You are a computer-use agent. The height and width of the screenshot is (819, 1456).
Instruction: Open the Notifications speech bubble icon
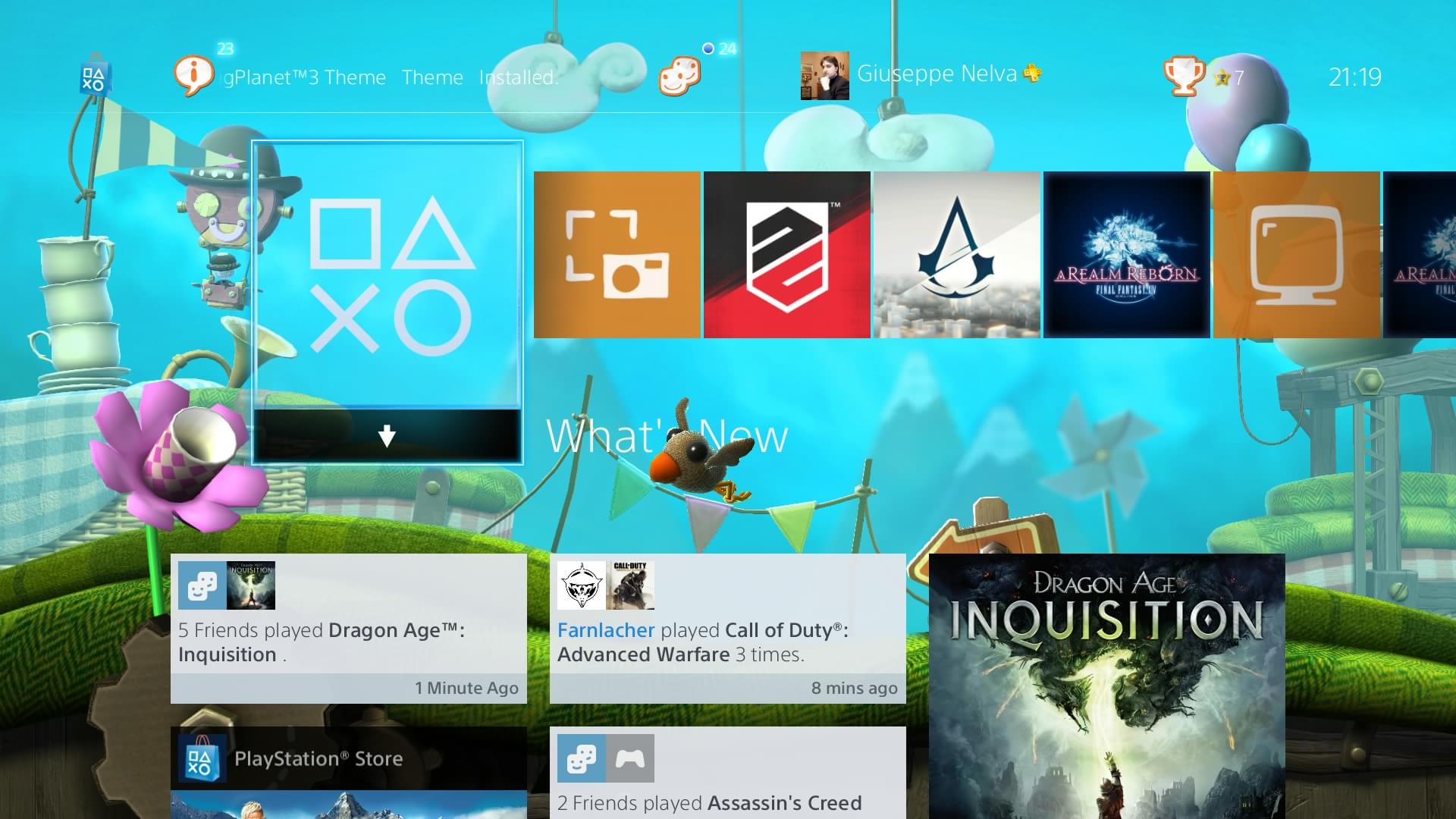pyautogui.click(x=193, y=76)
